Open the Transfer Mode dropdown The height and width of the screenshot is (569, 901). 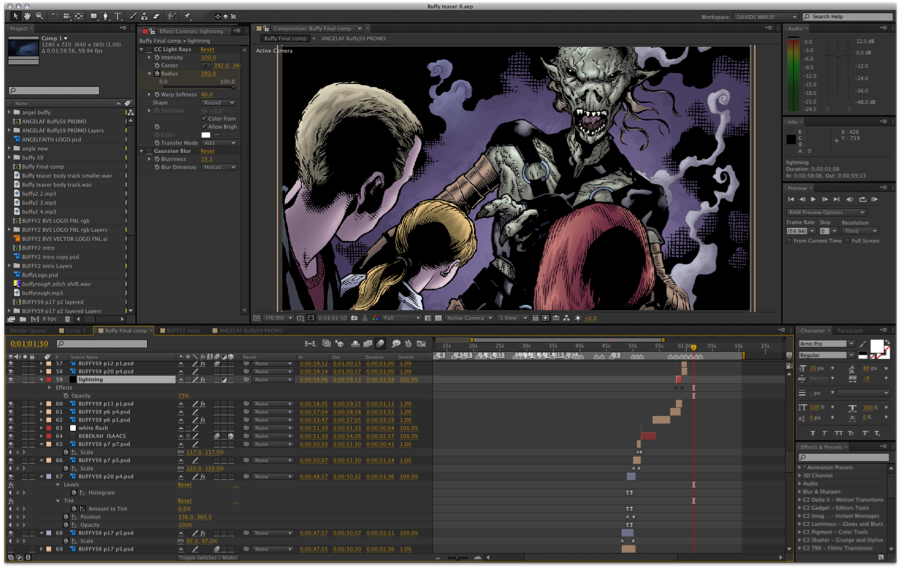219,142
